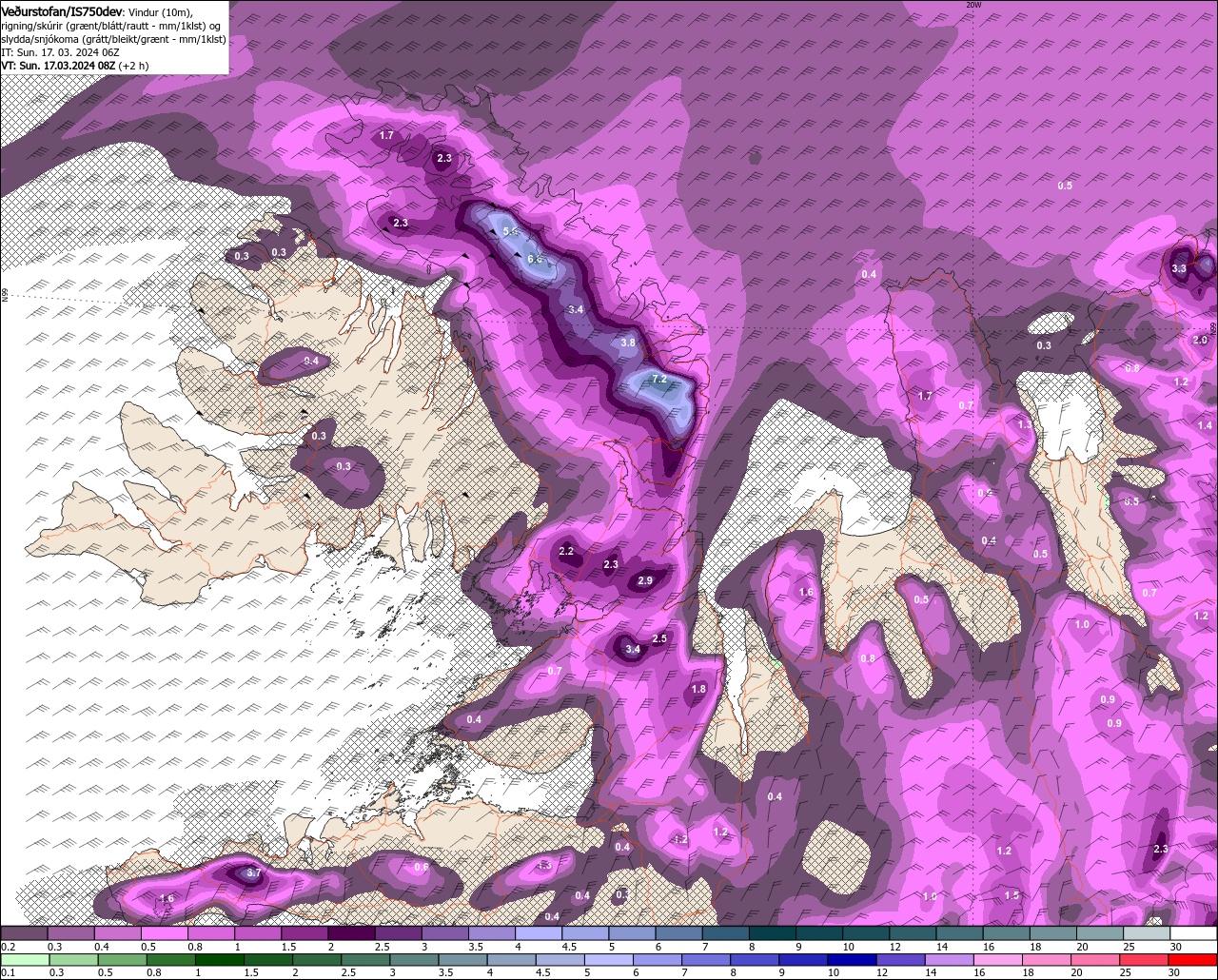Viewport: 1218px width, 980px height.
Task: Pick the snow-scale slate-blue swatch after 6
Action: (679, 933)
